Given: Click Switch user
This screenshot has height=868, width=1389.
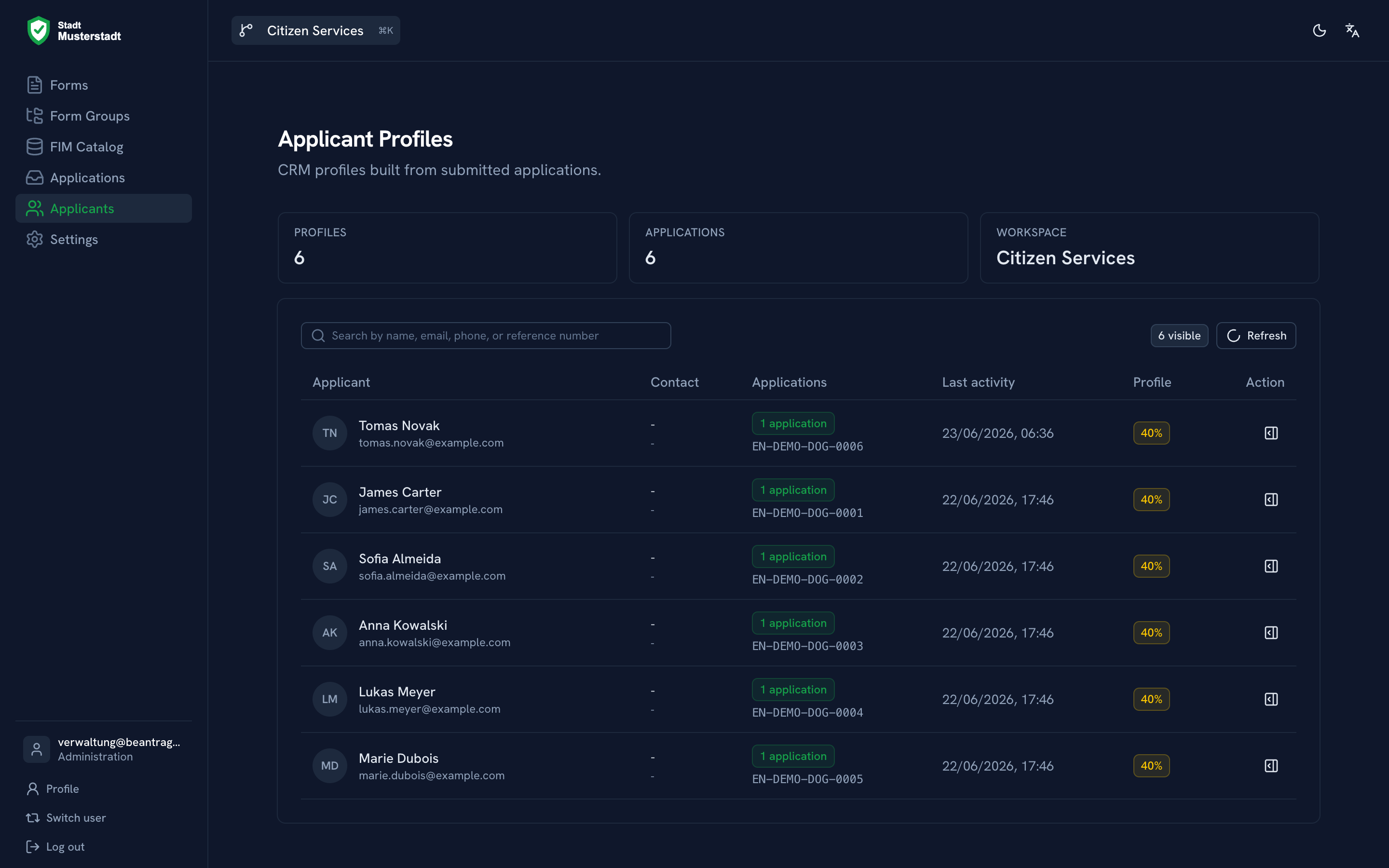Looking at the screenshot, I should click(66, 817).
